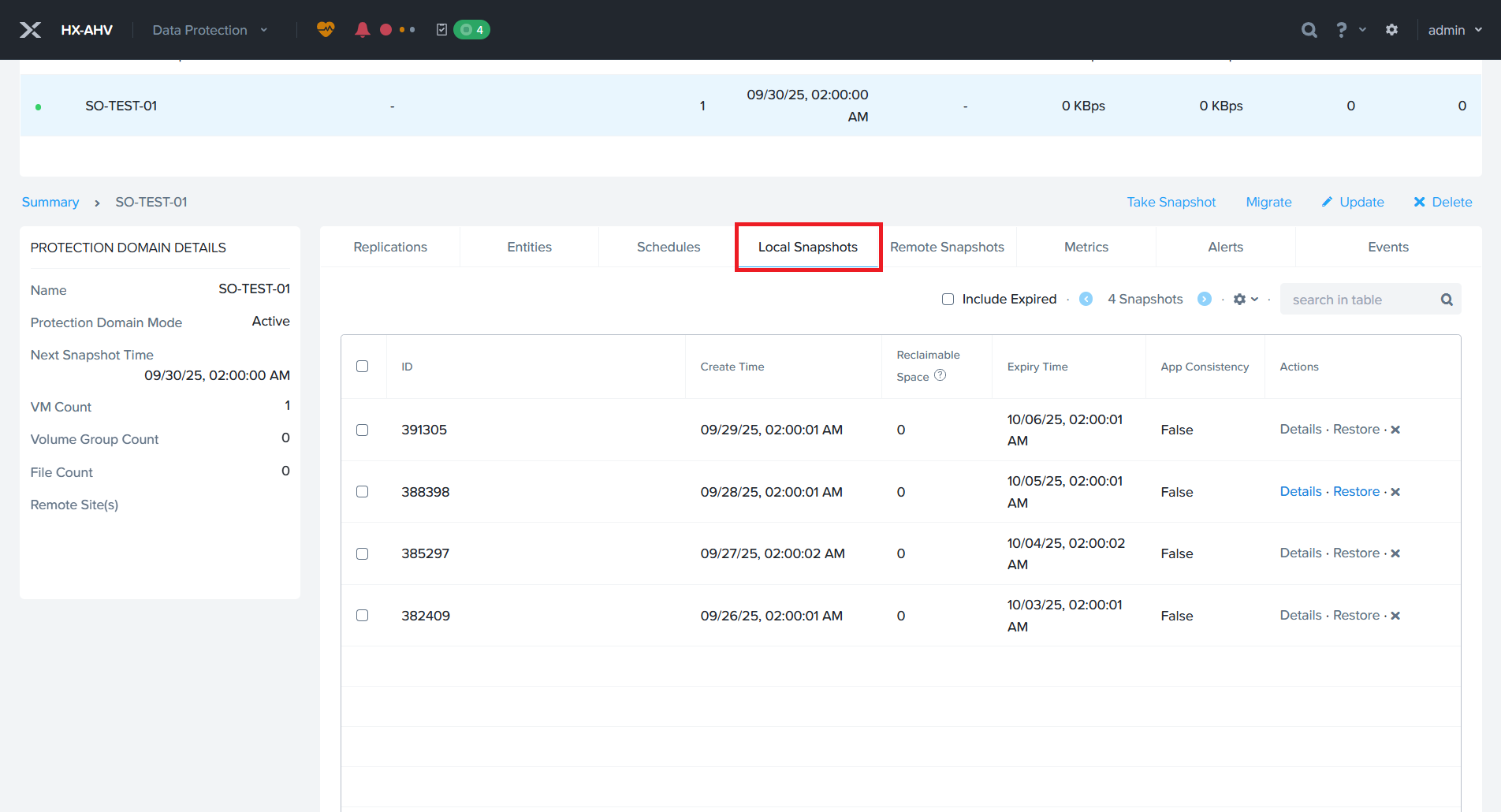Delete snapshot 391305 with the X icon
This screenshot has width=1501, height=812.
[x=1395, y=430]
